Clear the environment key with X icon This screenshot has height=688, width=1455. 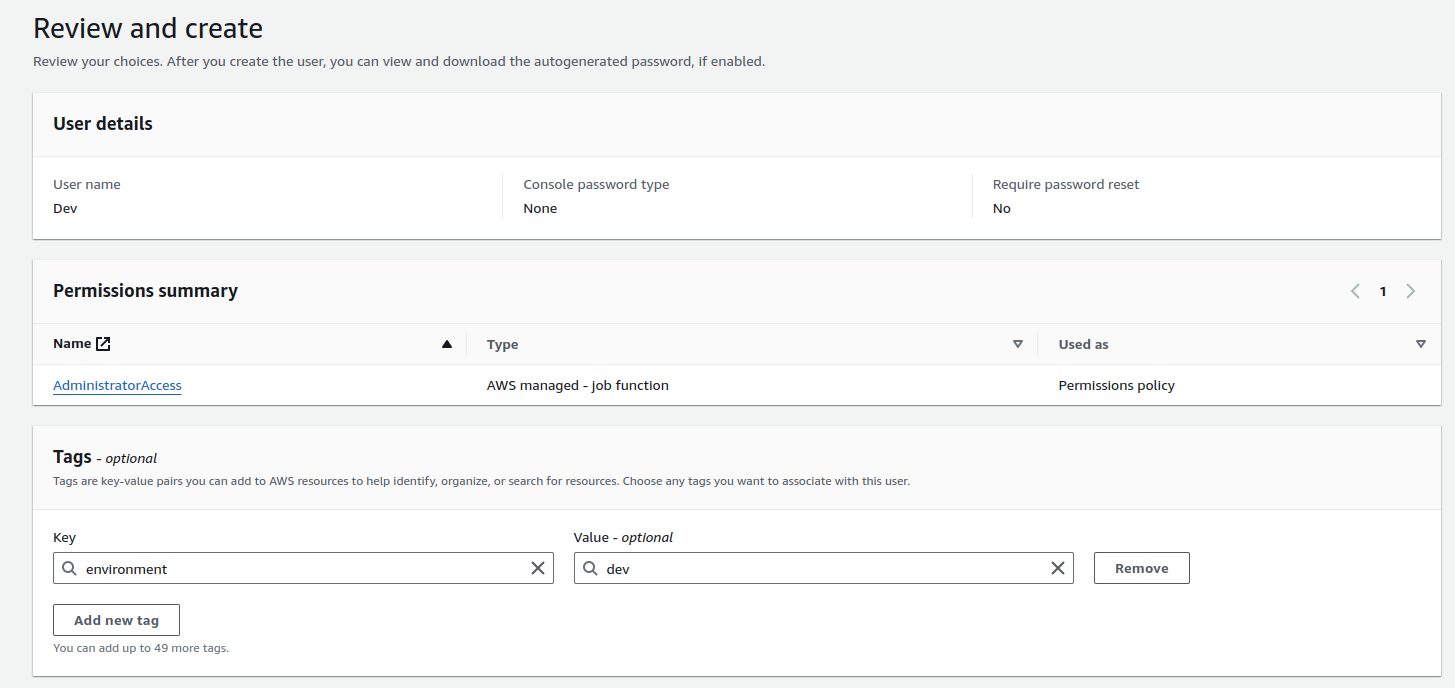tap(537, 568)
